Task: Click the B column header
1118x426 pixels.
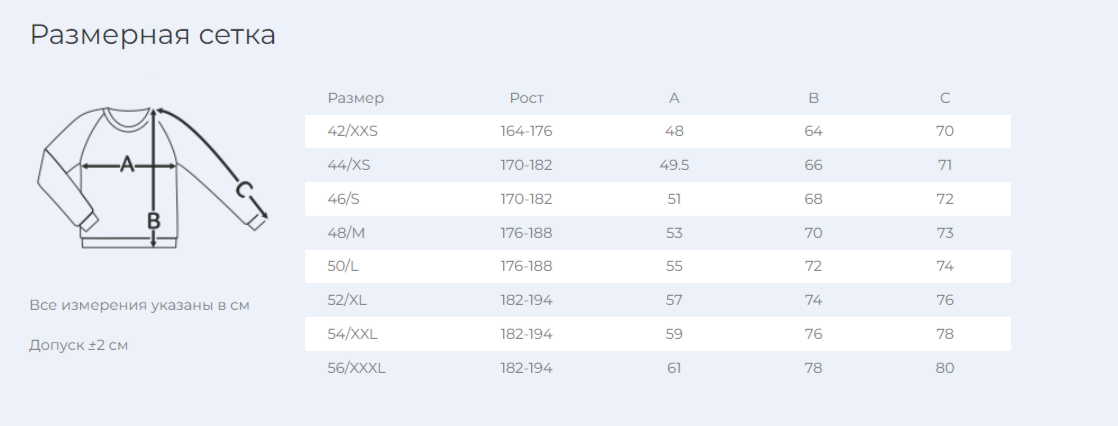Action: tap(814, 98)
